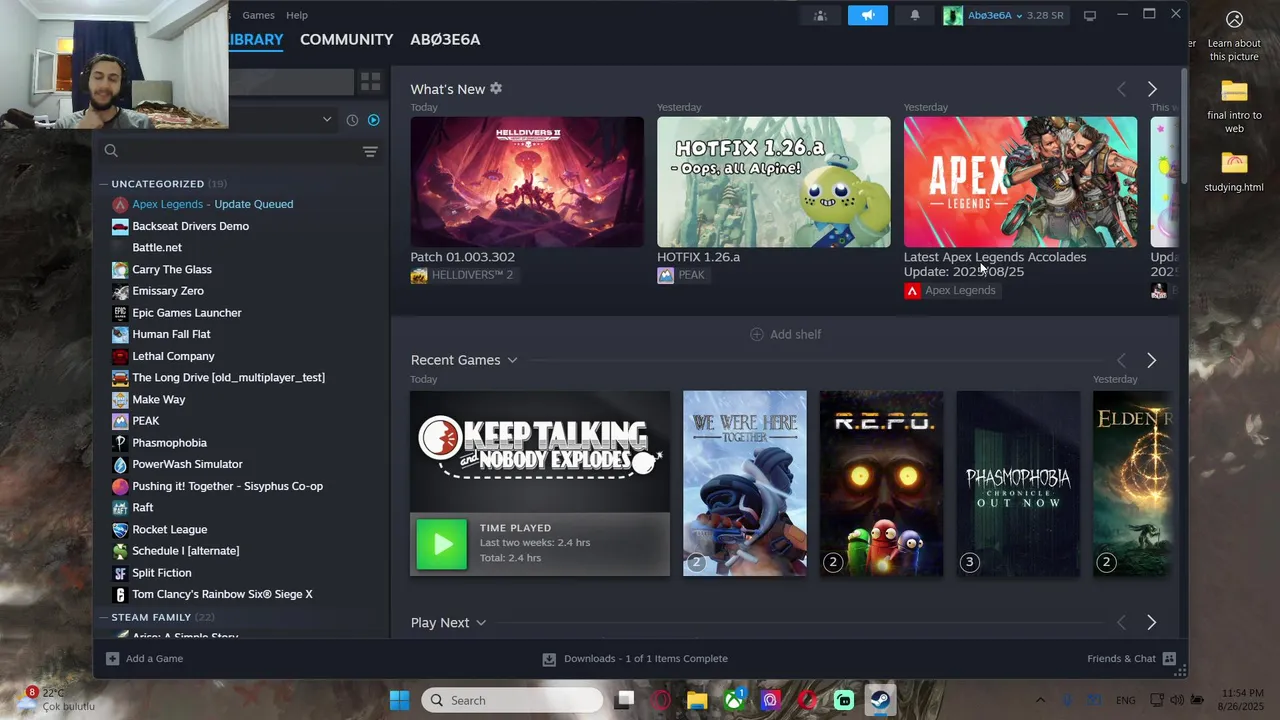Viewport: 1280px width, 720px height.
Task: Click the Add shelf plus icon
Action: click(757, 334)
